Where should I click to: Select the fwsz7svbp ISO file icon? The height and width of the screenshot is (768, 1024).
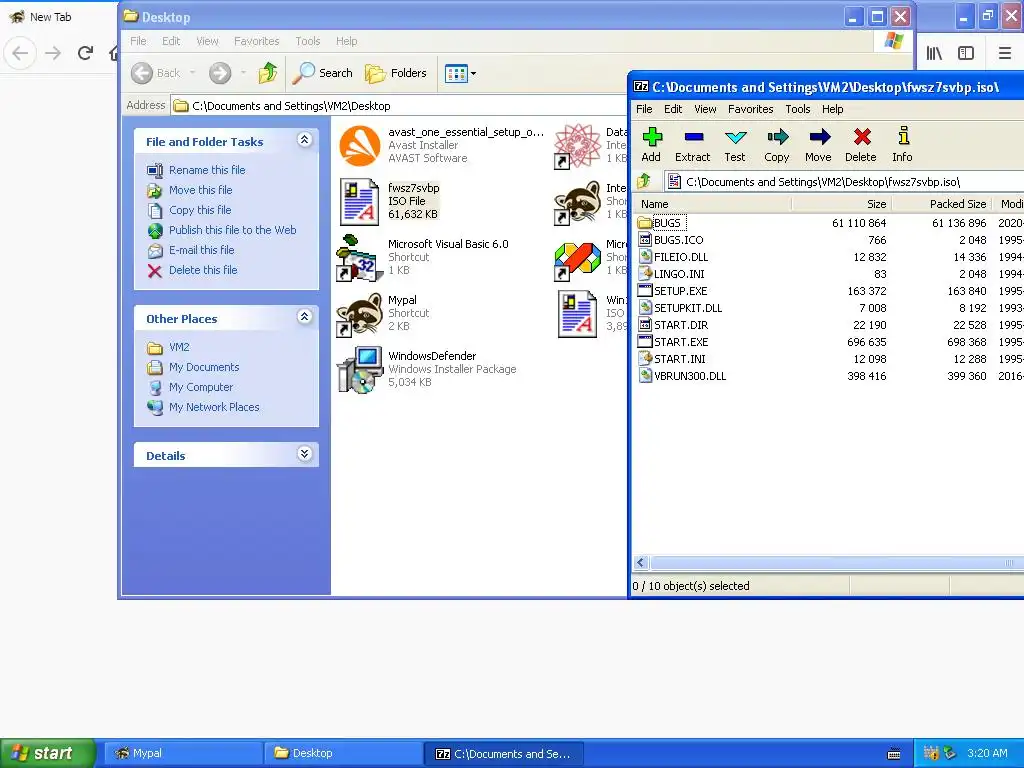(x=359, y=202)
